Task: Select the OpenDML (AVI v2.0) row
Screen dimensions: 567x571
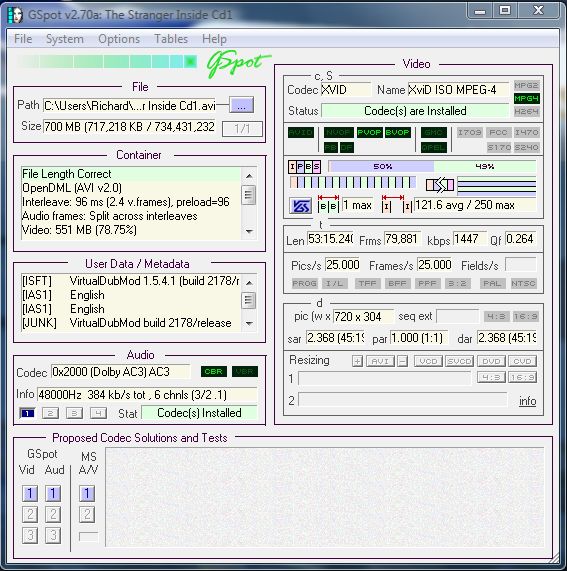Action: coord(131,188)
